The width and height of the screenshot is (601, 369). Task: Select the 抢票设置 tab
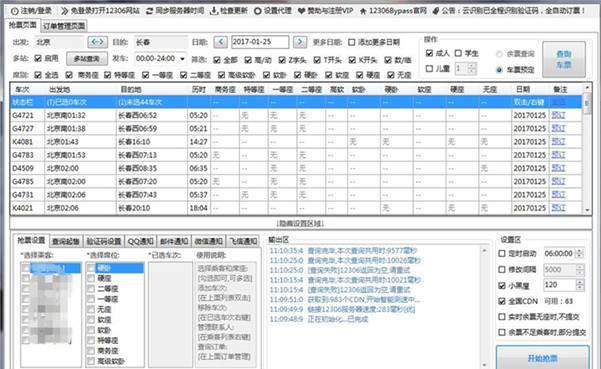click(31, 240)
